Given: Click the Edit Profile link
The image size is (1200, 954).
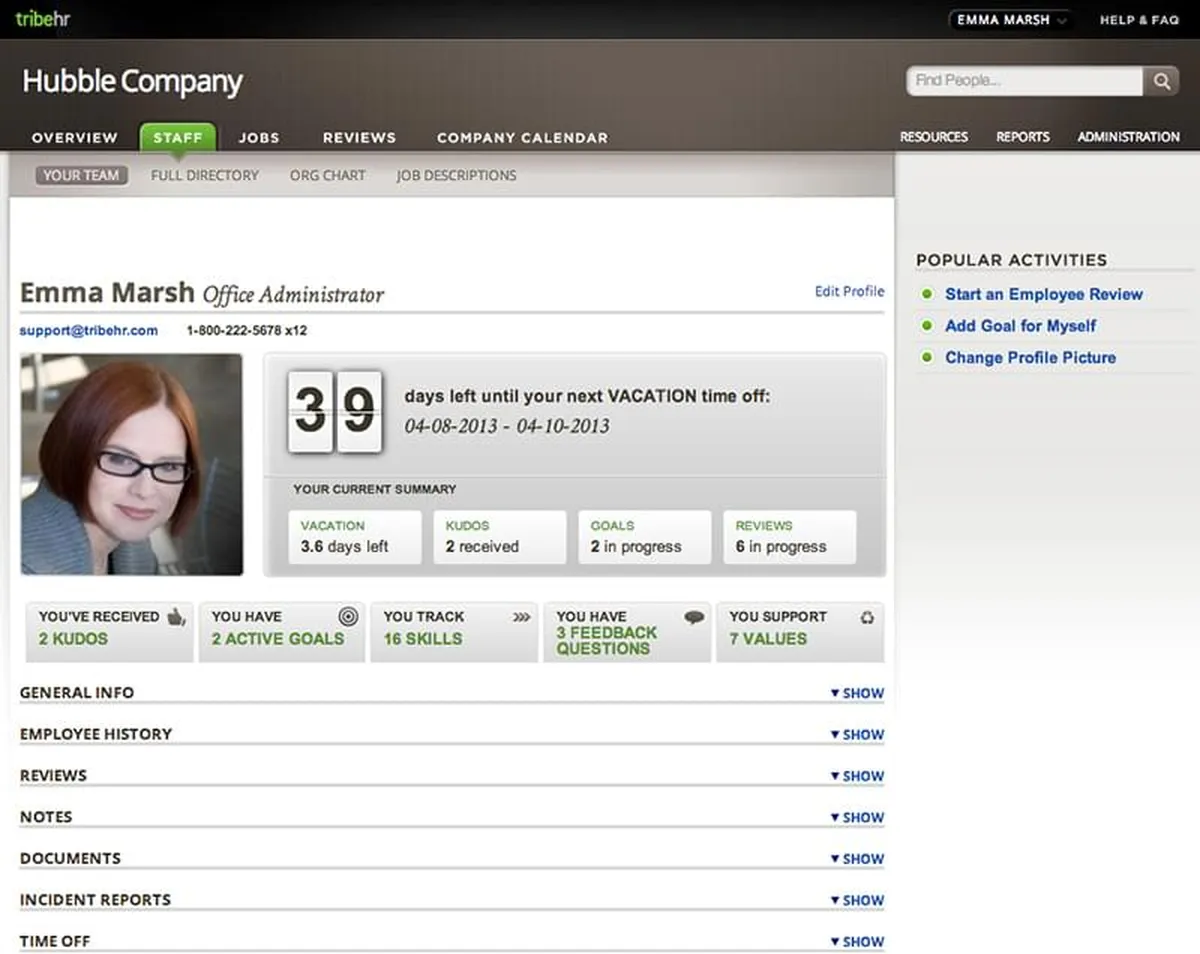Looking at the screenshot, I should 849,291.
